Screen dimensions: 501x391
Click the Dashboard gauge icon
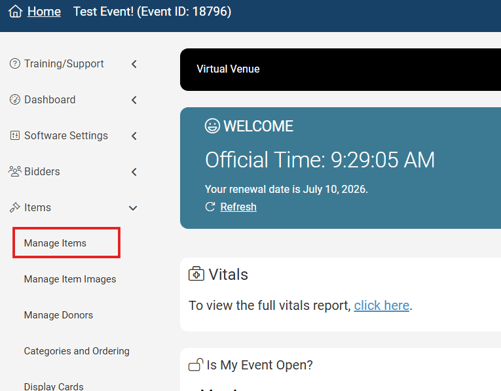pyautogui.click(x=15, y=99)
